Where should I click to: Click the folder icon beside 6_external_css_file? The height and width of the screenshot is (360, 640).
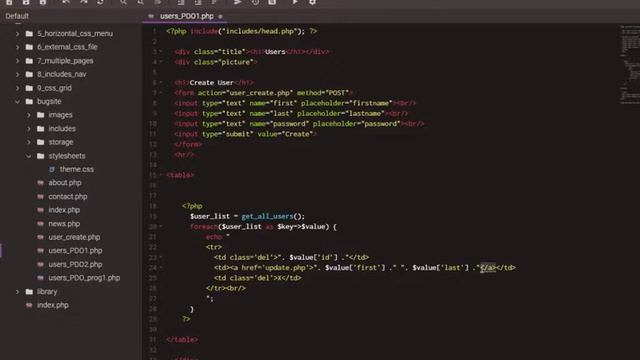29,47
